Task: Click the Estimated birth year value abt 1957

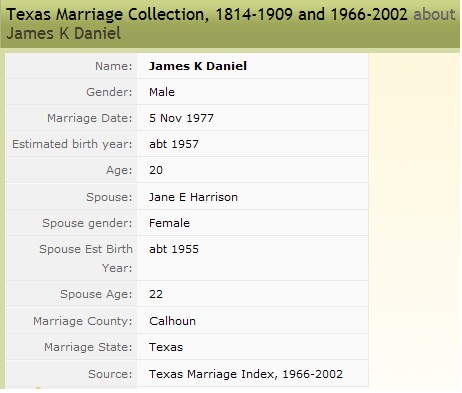Action: pos(174,144)
